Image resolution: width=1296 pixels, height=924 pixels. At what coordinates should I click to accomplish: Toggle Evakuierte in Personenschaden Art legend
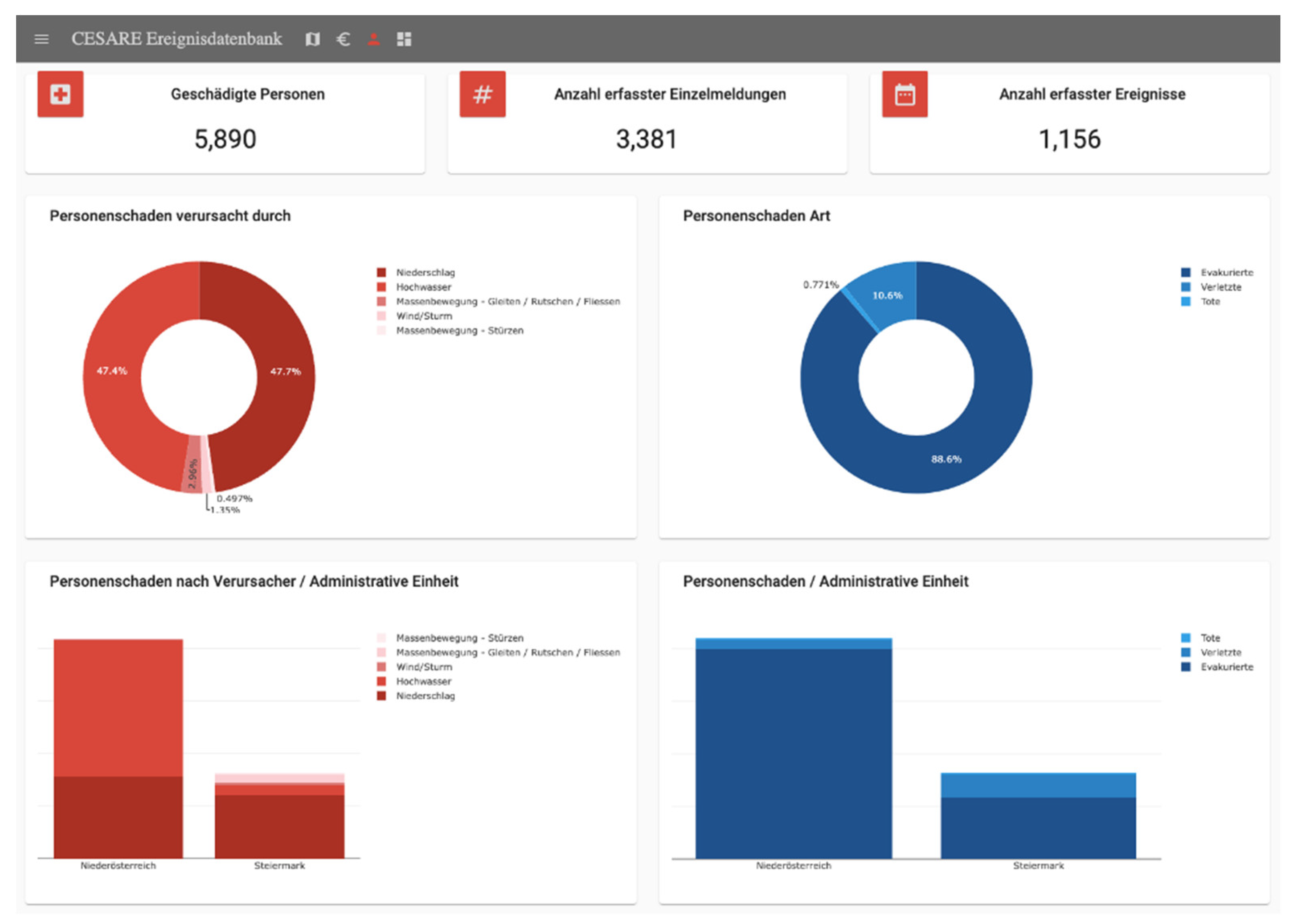coord(1226,272)
